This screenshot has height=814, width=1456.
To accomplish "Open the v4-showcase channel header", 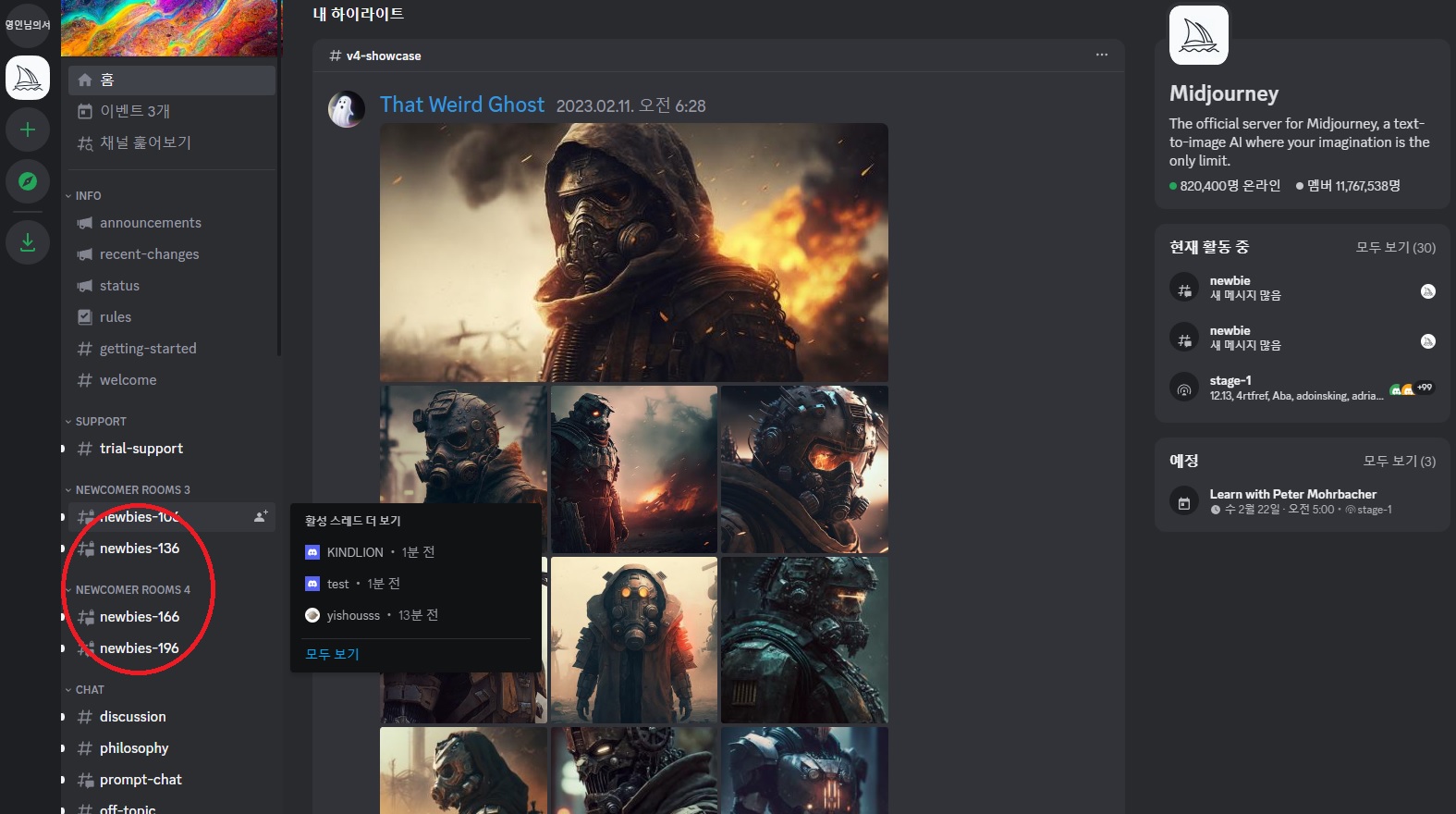I will pos(375,55).
